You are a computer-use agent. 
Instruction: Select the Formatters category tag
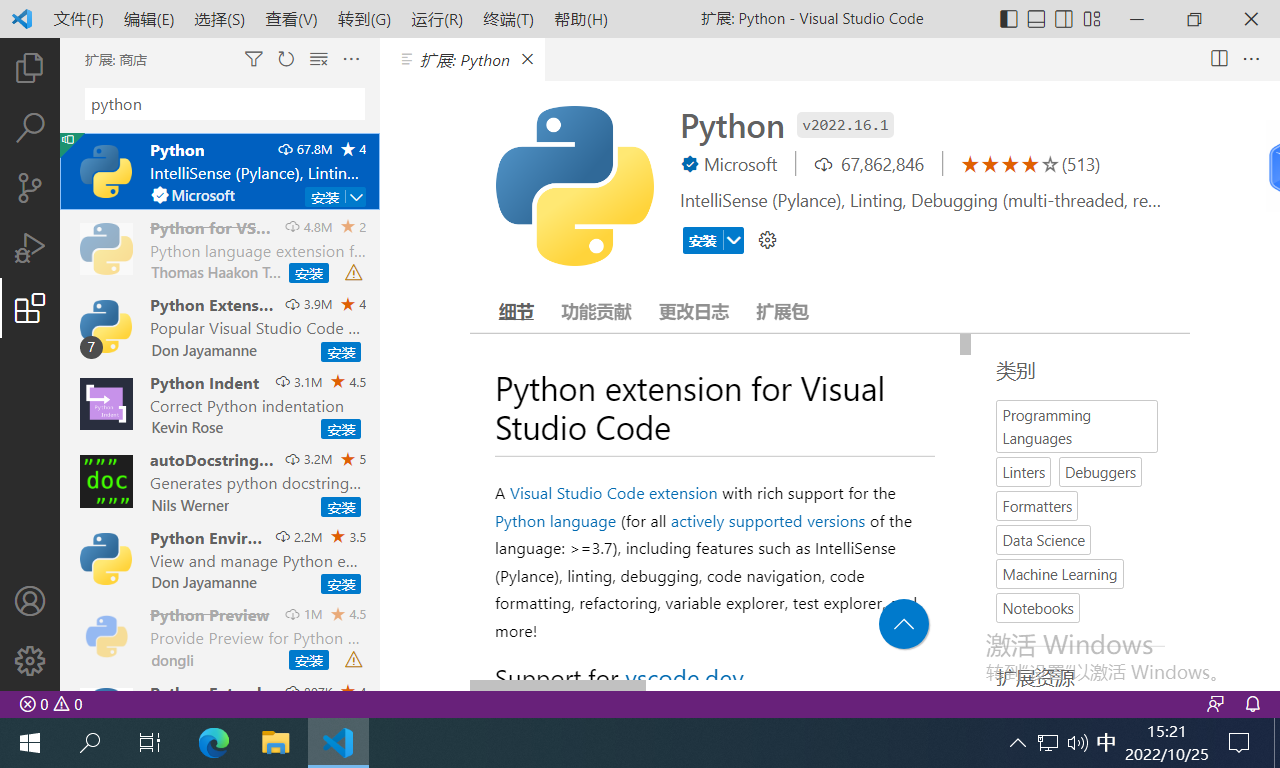[1037, 507]
